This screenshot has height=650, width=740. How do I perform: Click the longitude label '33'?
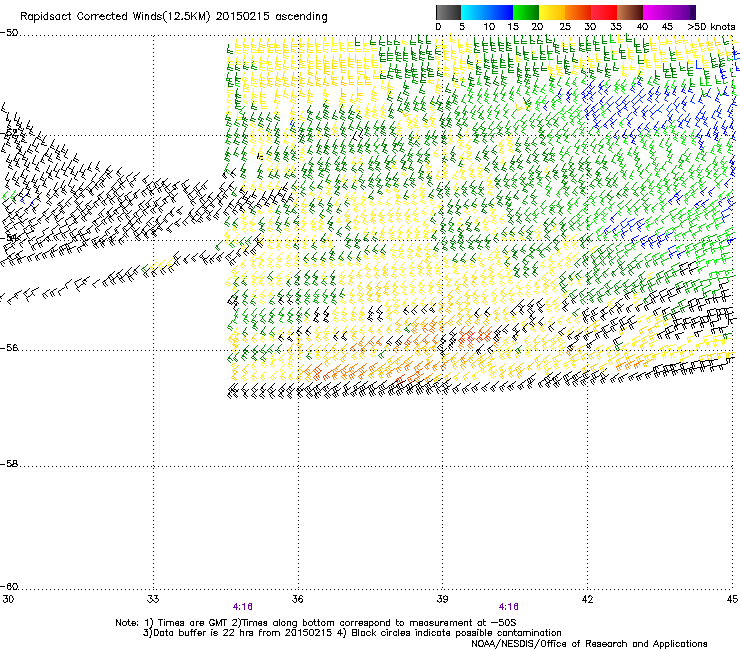tap(153, 599)
